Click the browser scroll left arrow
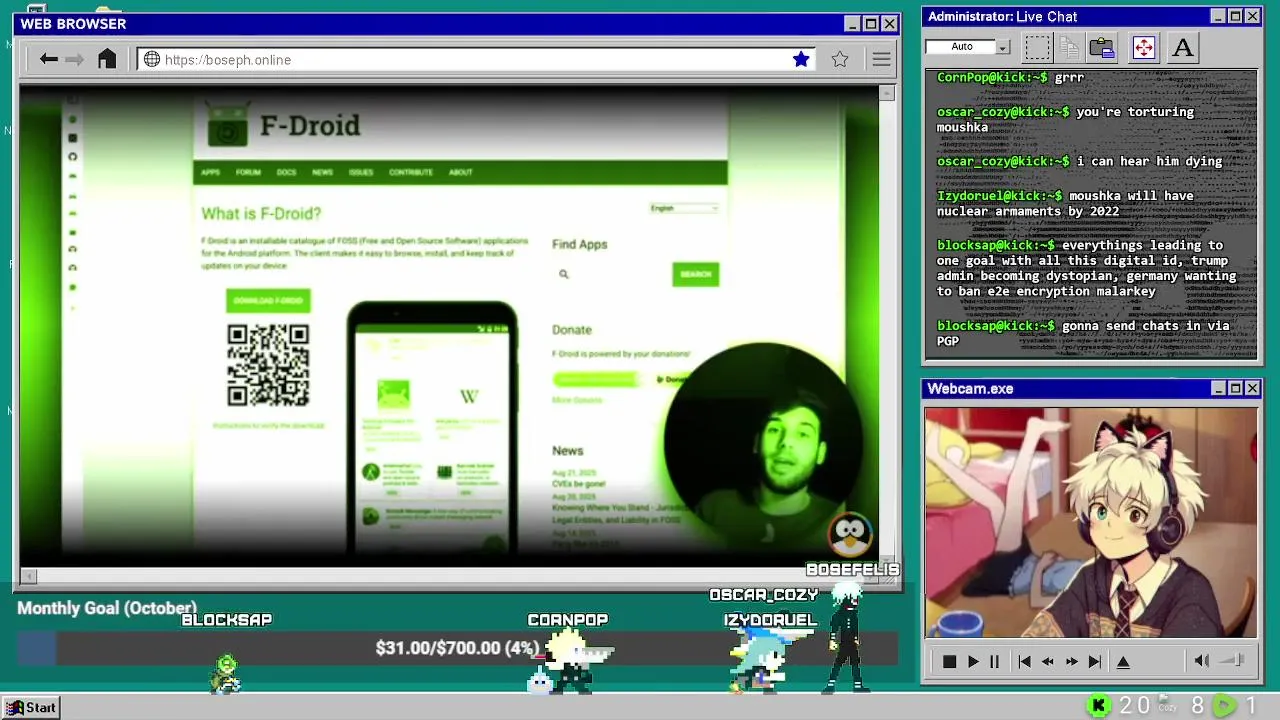Screen dimensions: 1280x720 tap(29, 576)
